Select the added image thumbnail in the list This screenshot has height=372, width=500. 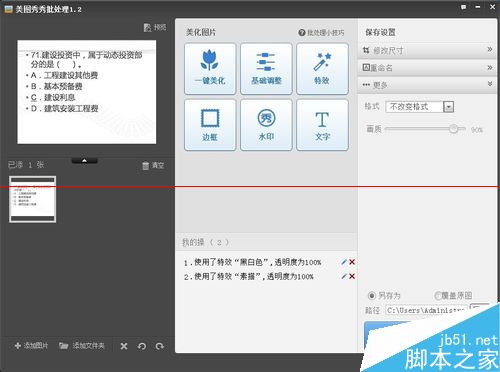(x=33, y=199)
